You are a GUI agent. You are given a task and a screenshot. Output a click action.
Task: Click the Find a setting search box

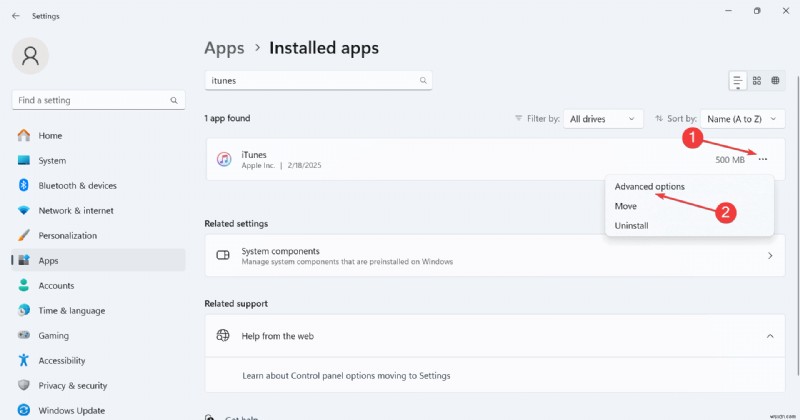click(x=98, y=100)
